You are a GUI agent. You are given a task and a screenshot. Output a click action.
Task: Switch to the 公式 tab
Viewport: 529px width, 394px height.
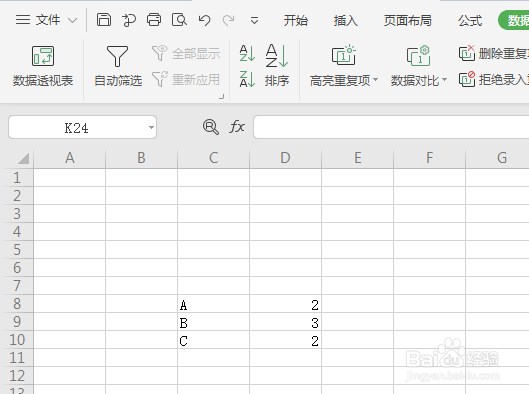point(470,21)
